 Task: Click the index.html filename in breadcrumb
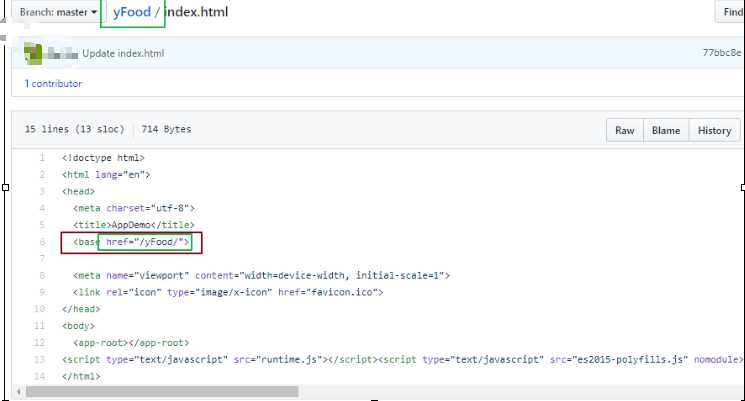coord(197,12)
